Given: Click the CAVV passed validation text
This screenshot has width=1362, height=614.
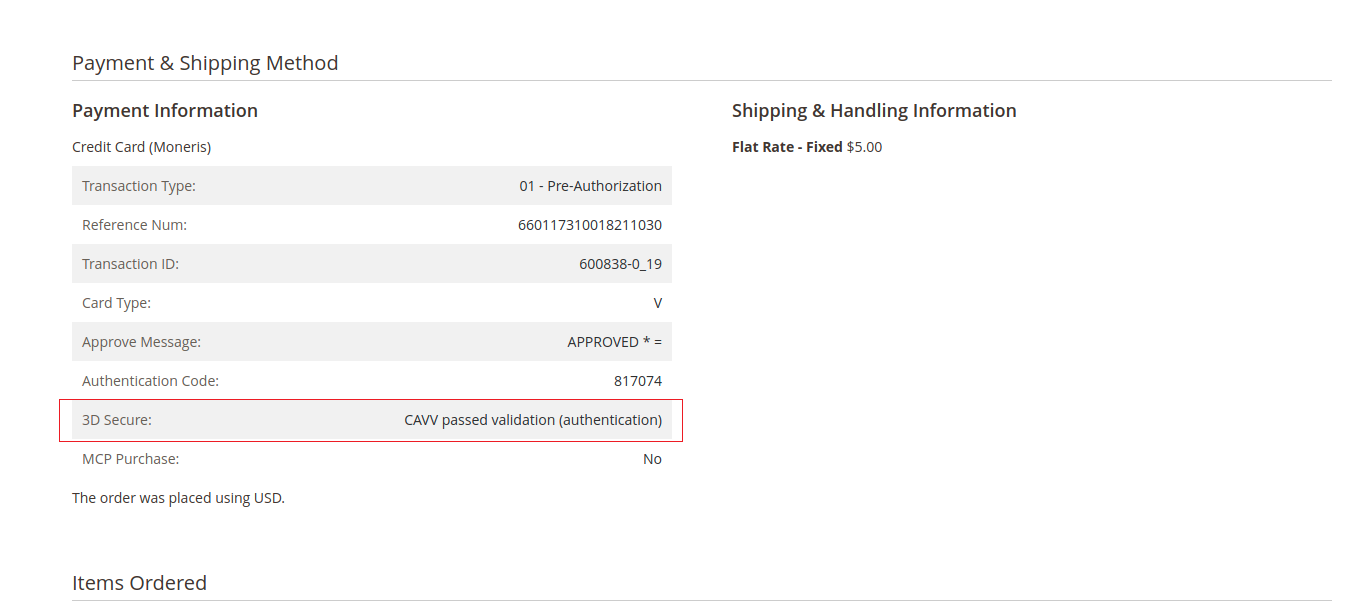Looking at the screenshot, I should click(533, 420).
